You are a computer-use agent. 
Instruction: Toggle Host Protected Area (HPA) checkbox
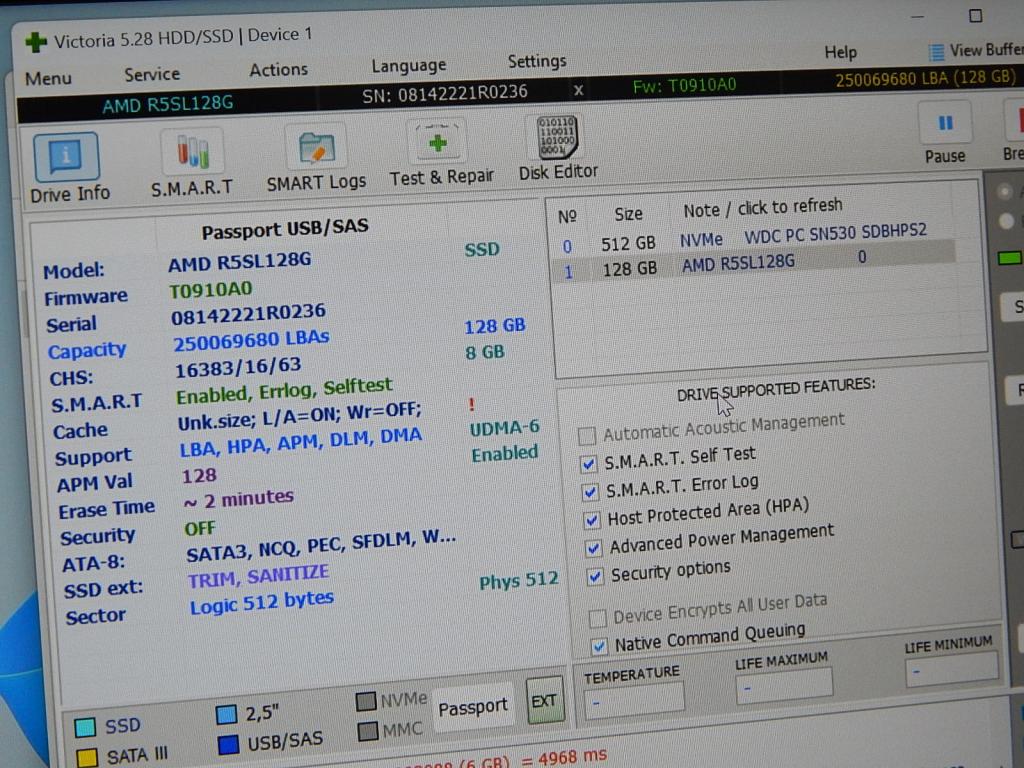pyautogui.click(x=591, y=520)
